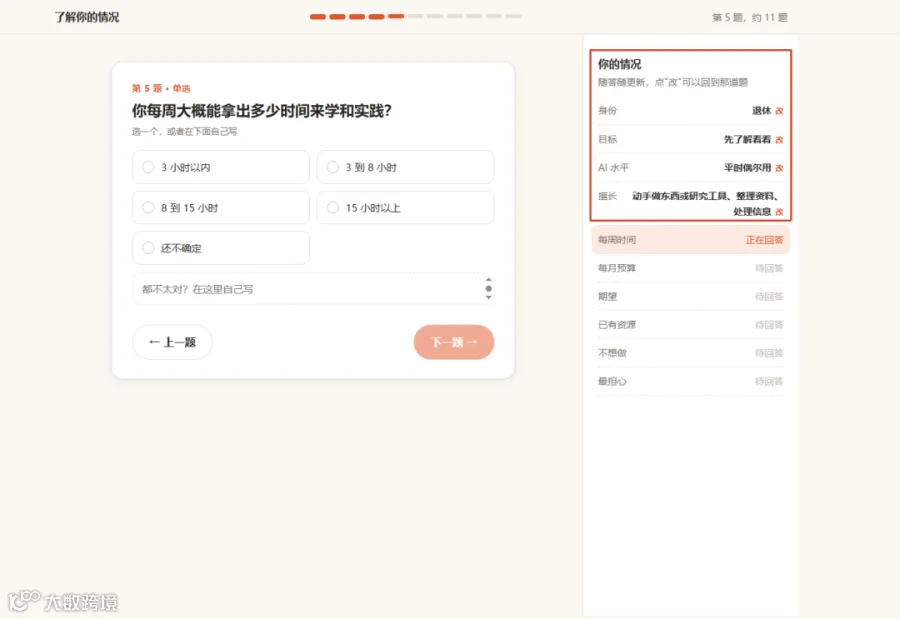The height and width of the screenshot is (619, 900).
Task: Click the "退休" answer value
Action: click(x=762, y=111)
